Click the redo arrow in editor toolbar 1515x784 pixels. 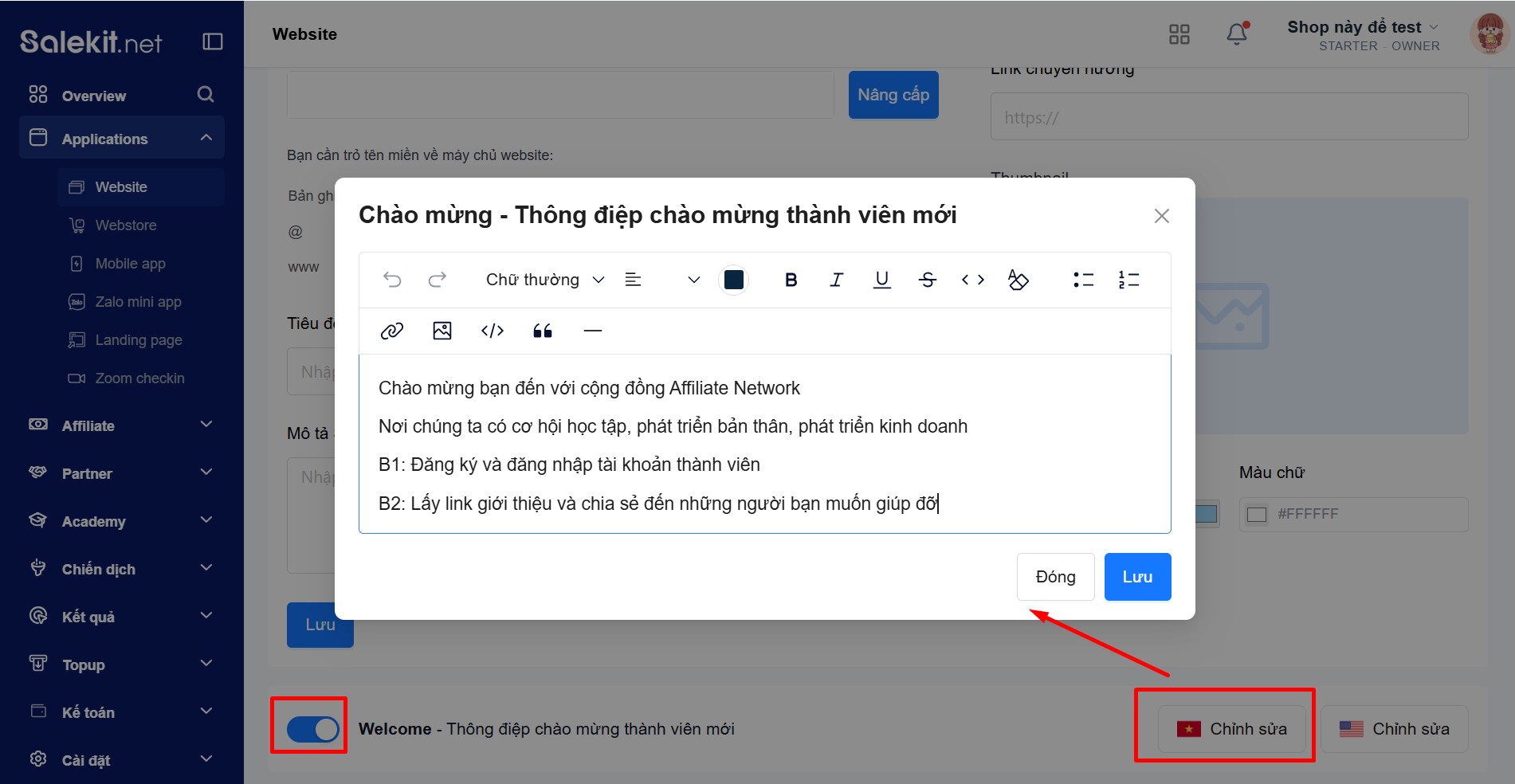pos(437,280)
